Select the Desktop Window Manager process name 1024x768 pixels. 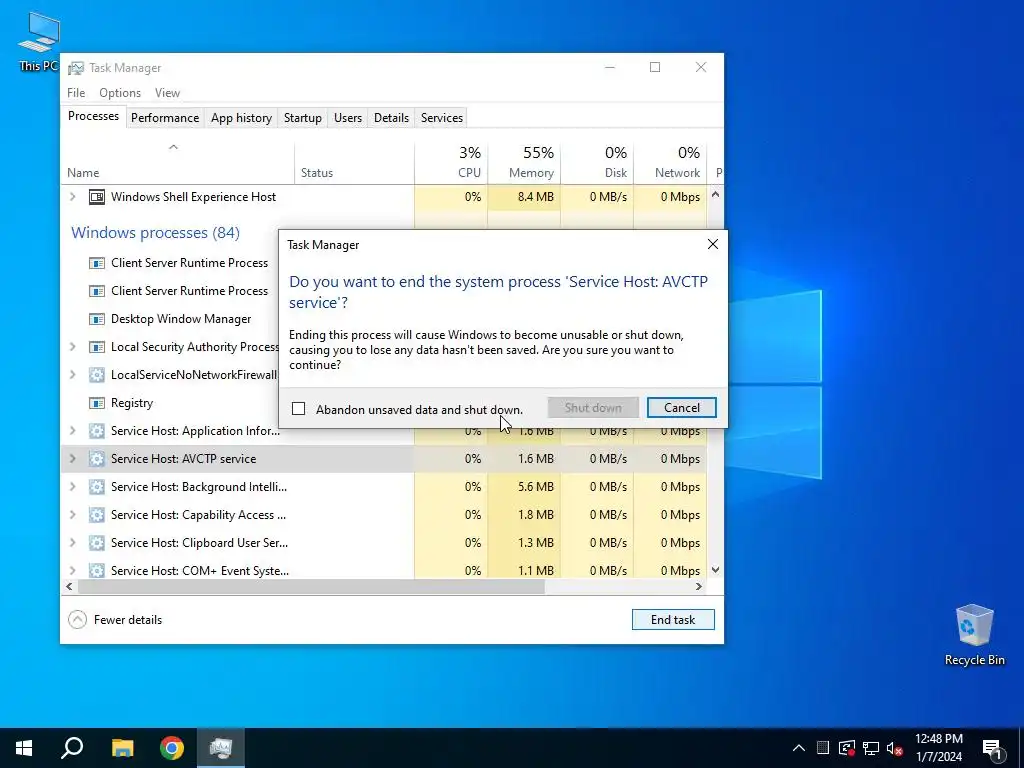tap(181, 319)
